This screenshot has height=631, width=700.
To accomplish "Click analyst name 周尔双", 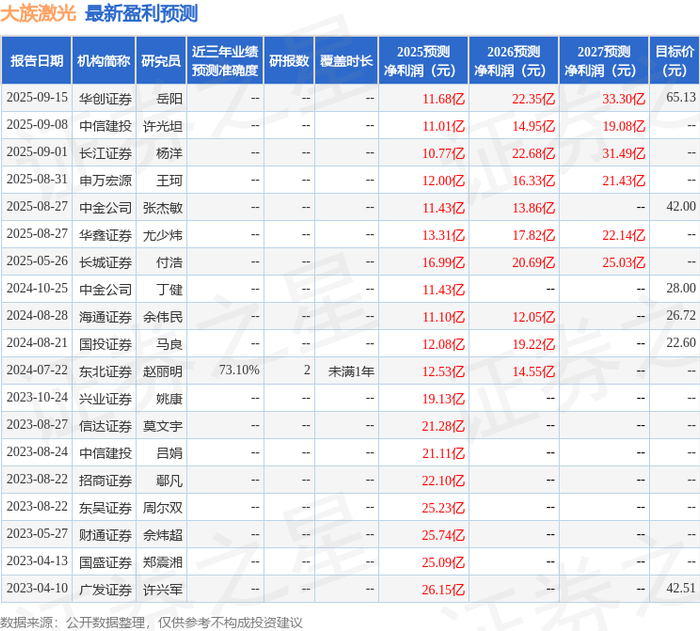I will [x=162, y=507].
